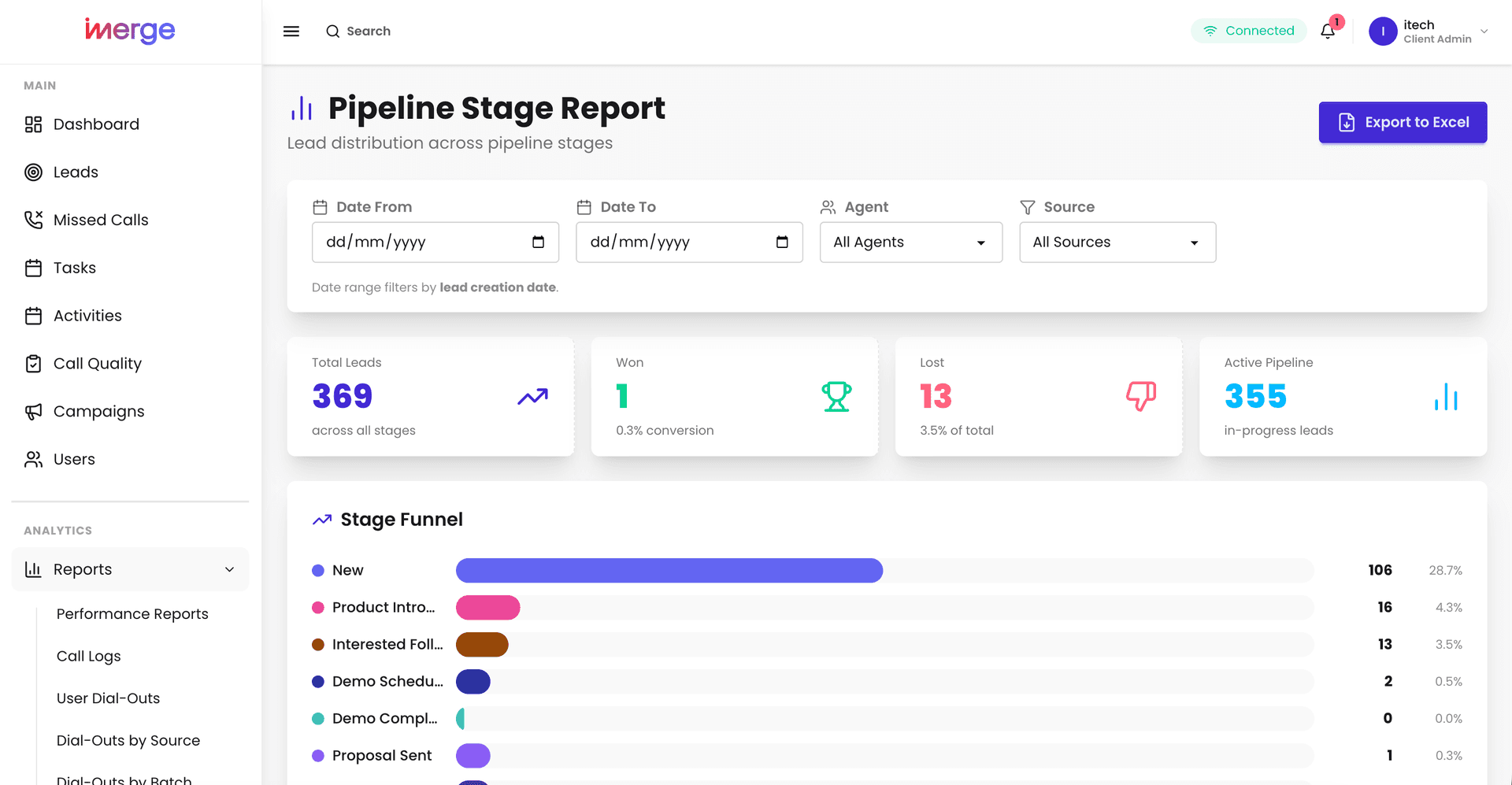Click the Date From calendar picker icon

click(x=539, y=242)
